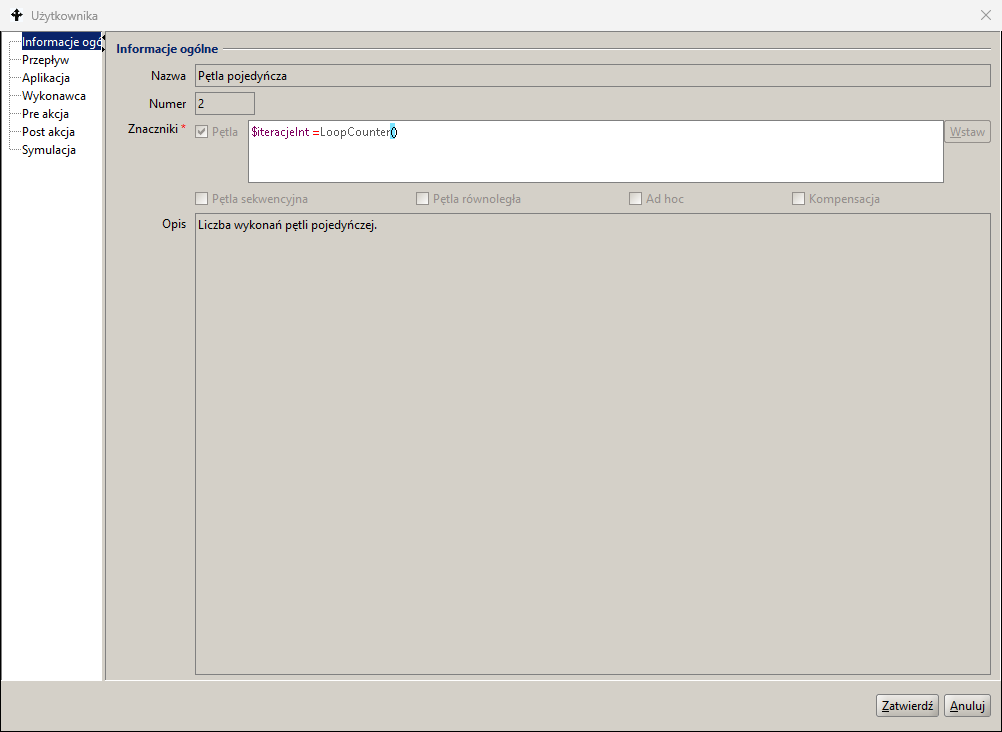Click inside the Opis description area
The image size is (1002, 732).
point(592,444)
